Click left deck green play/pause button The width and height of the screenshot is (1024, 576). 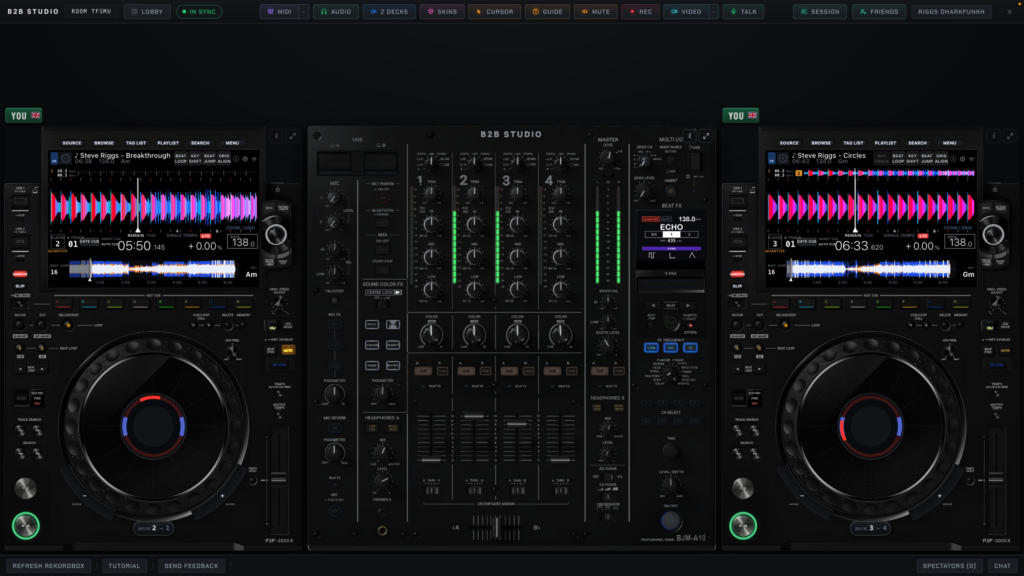point(25,526)
